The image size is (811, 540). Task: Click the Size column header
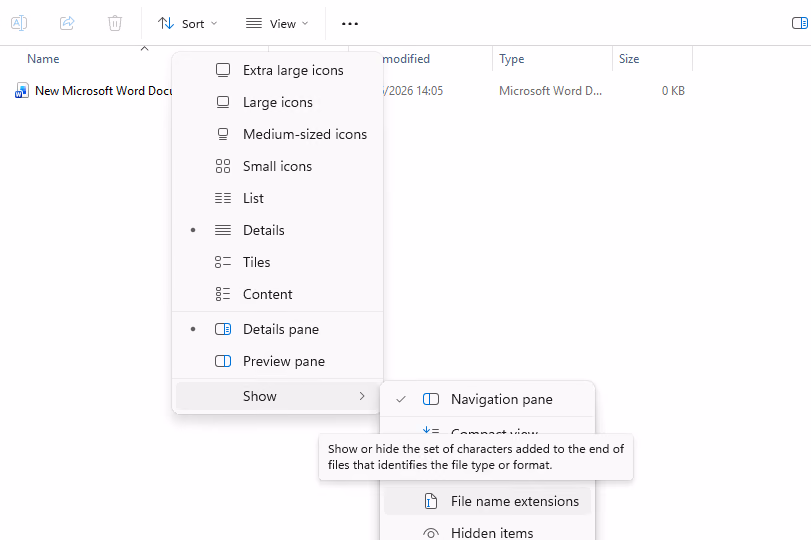point(629,59)
